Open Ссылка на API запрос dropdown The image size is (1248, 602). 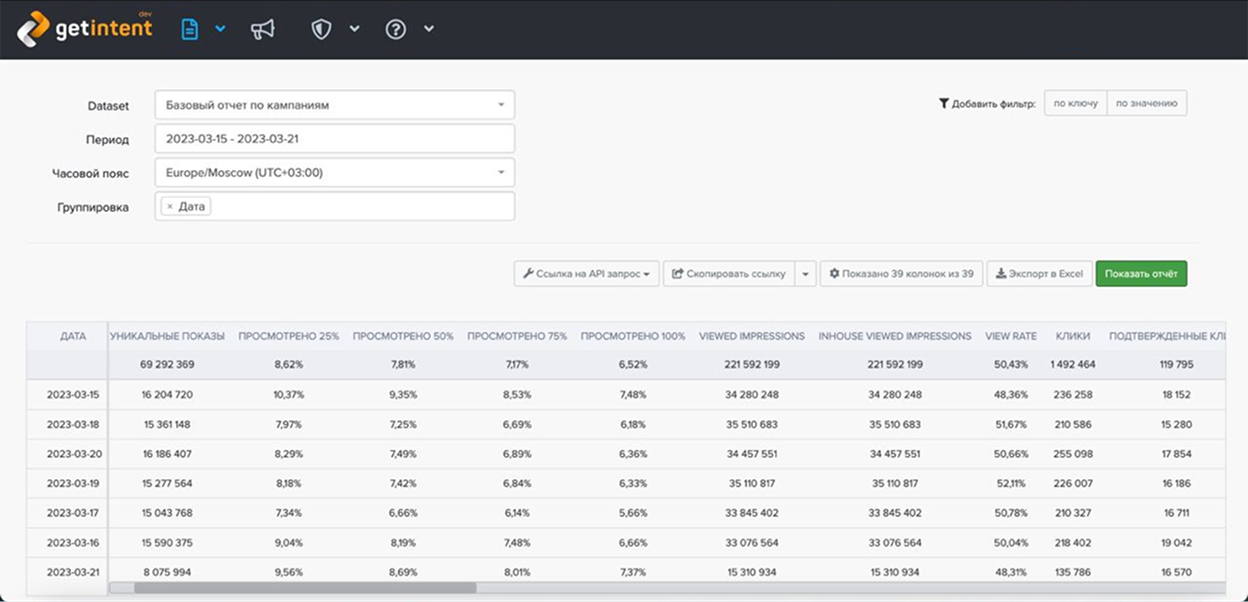[587, 274]
